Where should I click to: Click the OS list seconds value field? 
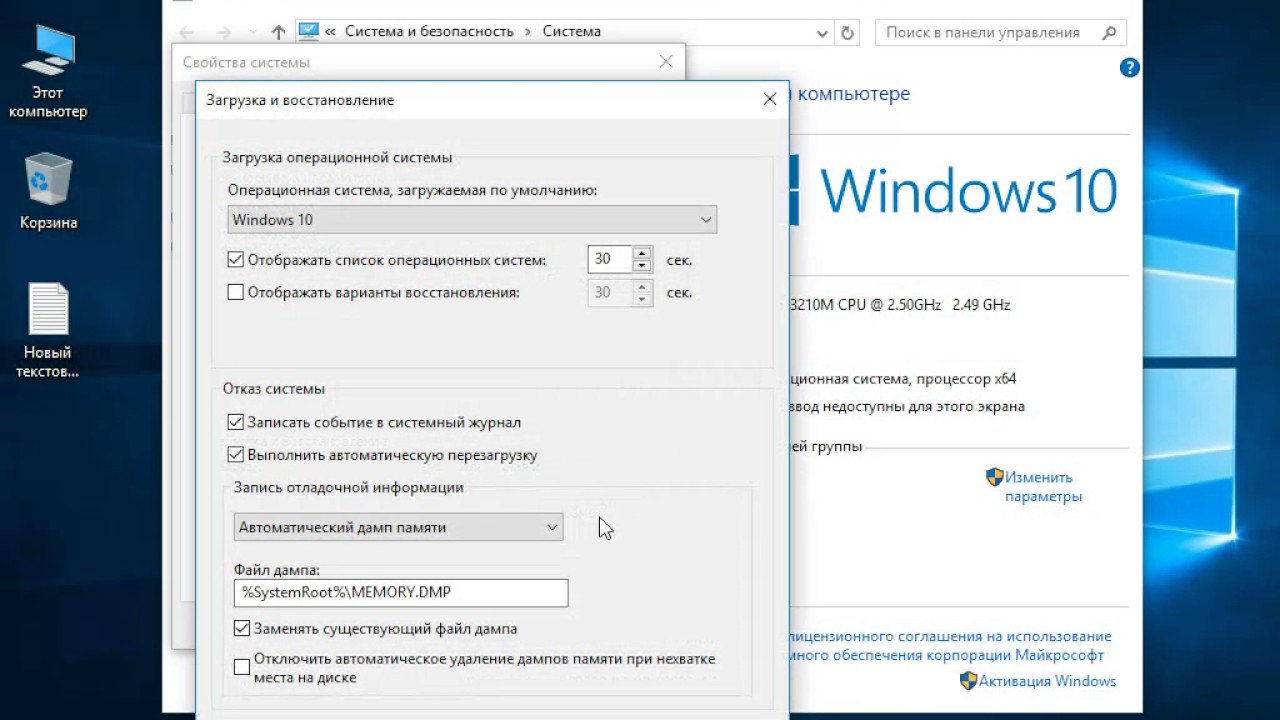(x=610, y=259)
